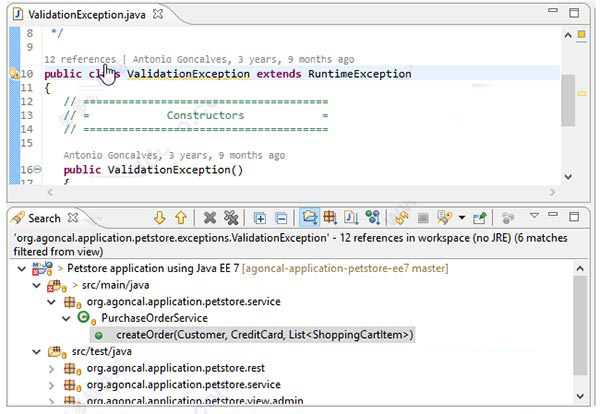Click the yellow warning annotation in overview ruler
The width and height of the screenshot is (600, 414).
(582, 93)
